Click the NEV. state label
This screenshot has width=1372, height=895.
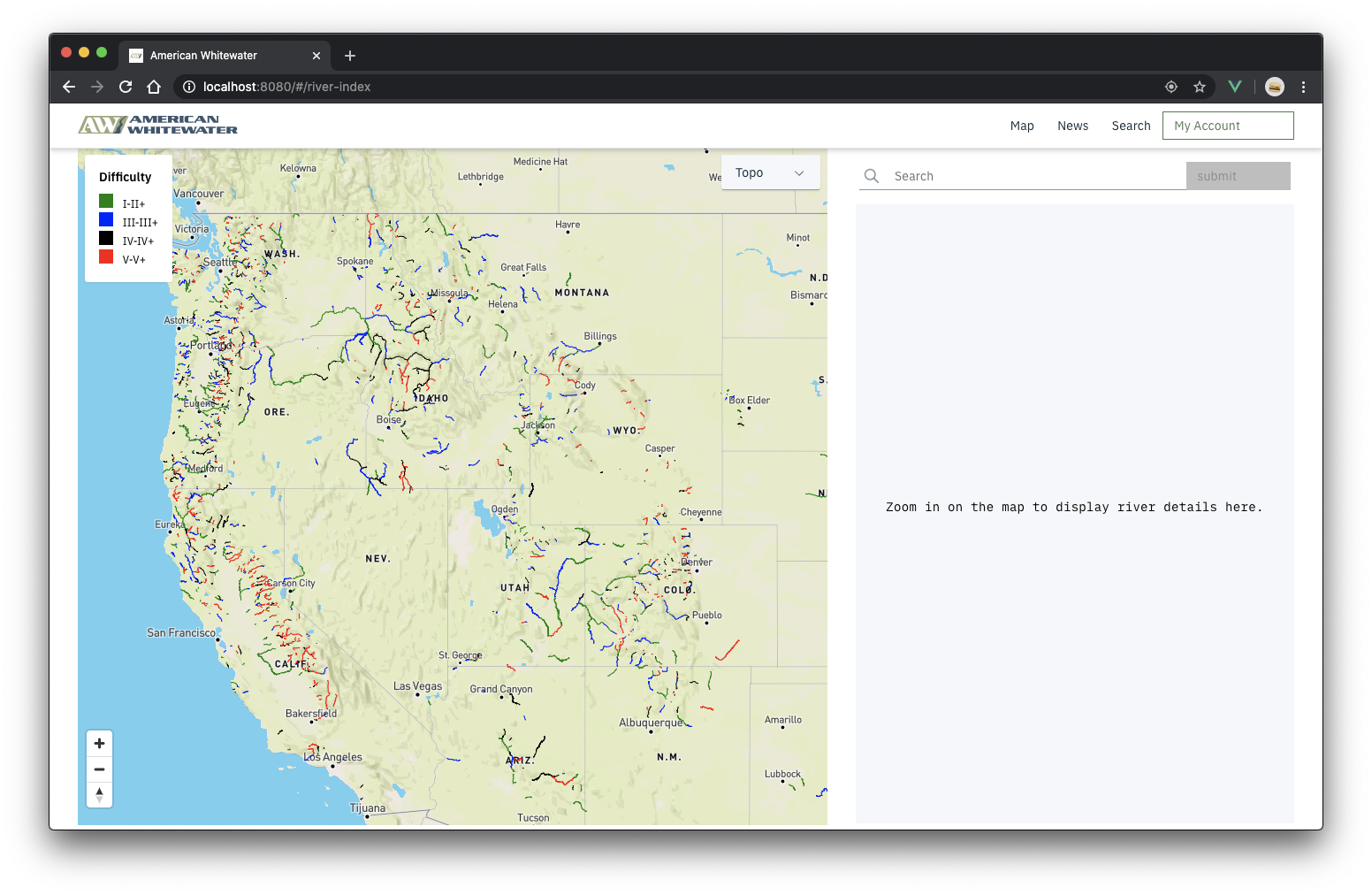pos(377,559)
